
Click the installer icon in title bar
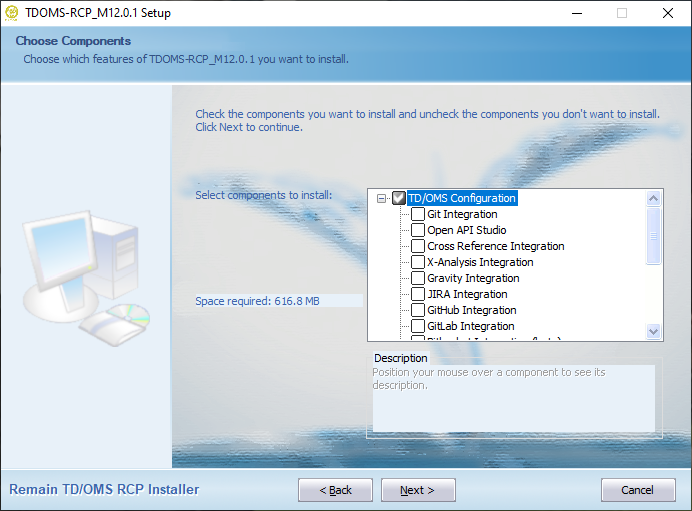pyautogui.click(x=13, y=13)
